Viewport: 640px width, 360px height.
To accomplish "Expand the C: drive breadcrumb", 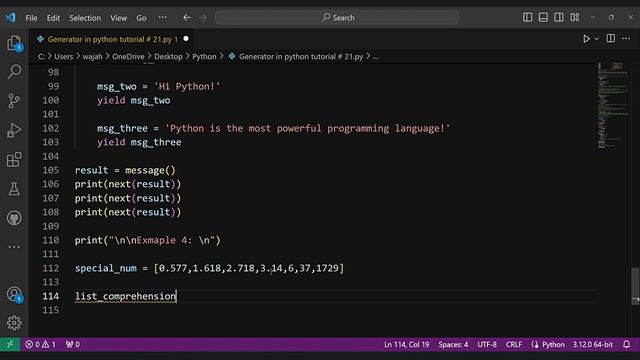I will point(41,57).
